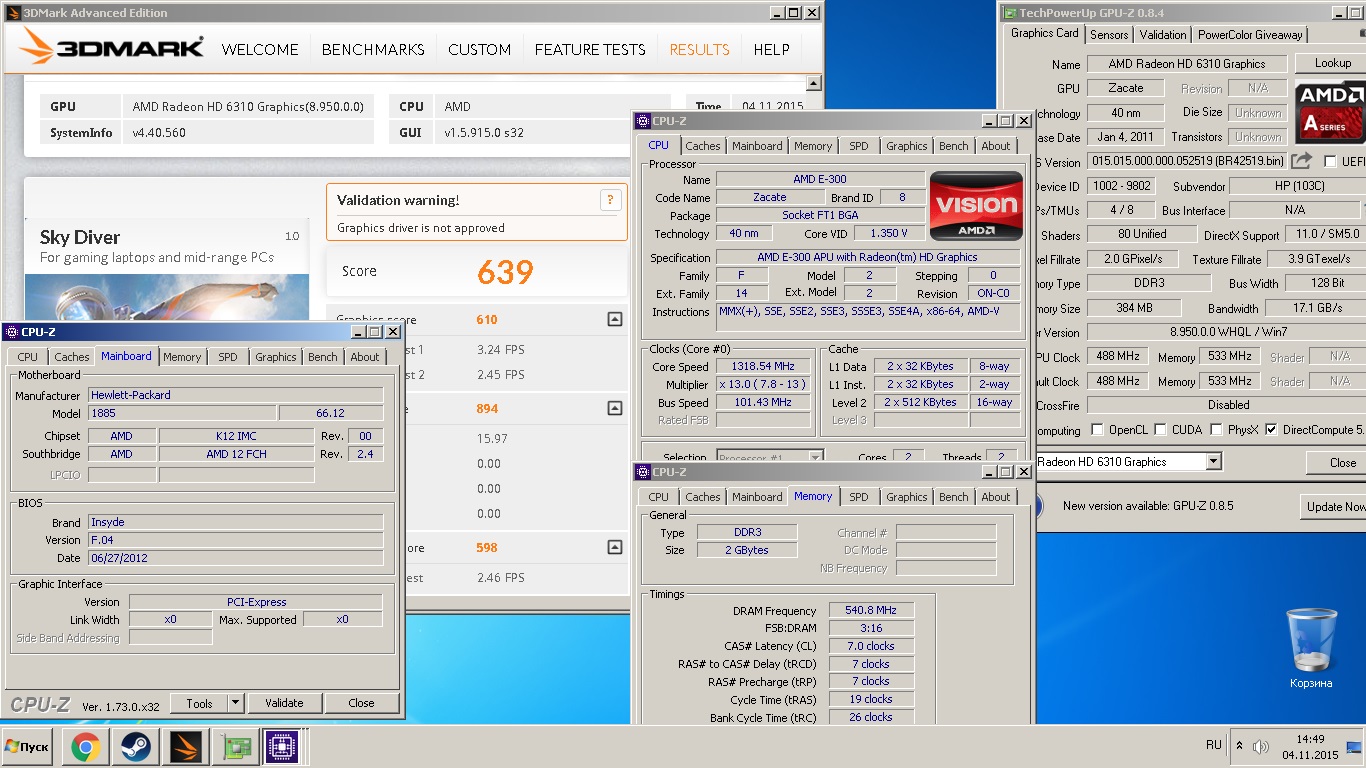The image size is (1366, 768).
Task: Go to the BENCHMARKS section in 3DMark
Action: click(x=373, y=49)
